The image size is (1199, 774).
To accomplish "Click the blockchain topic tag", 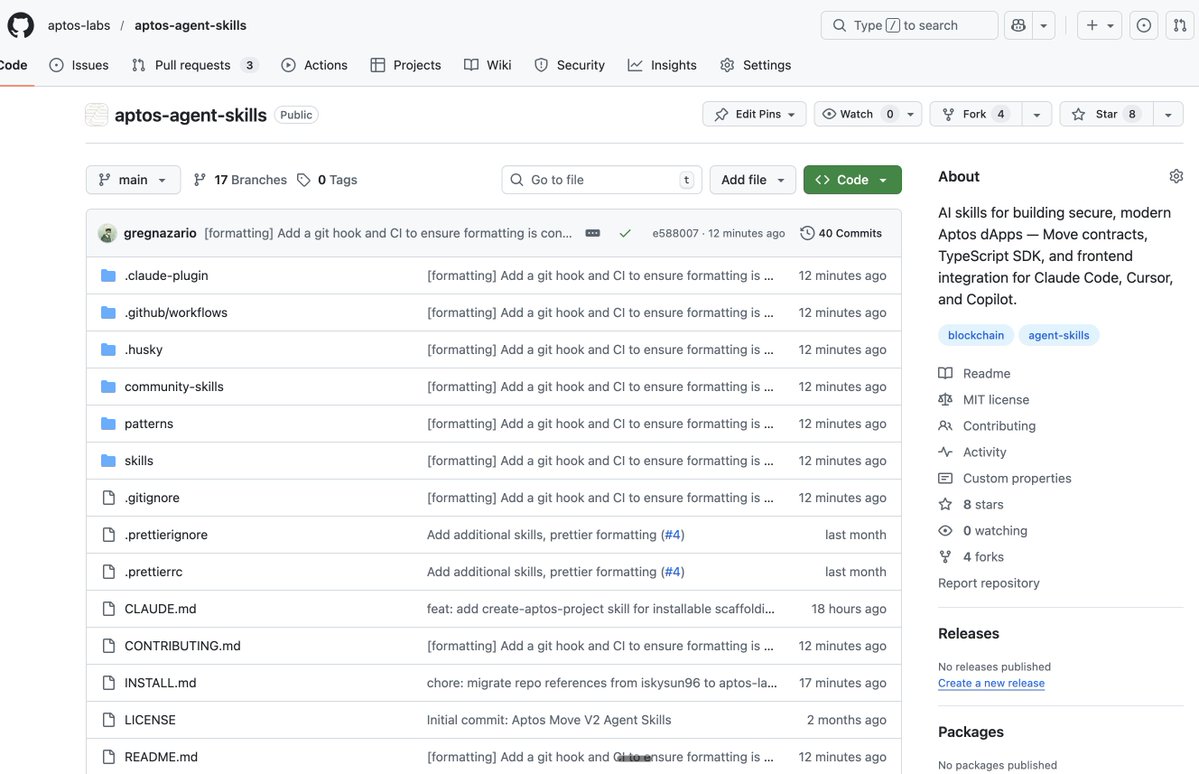I will coord(976,335).
